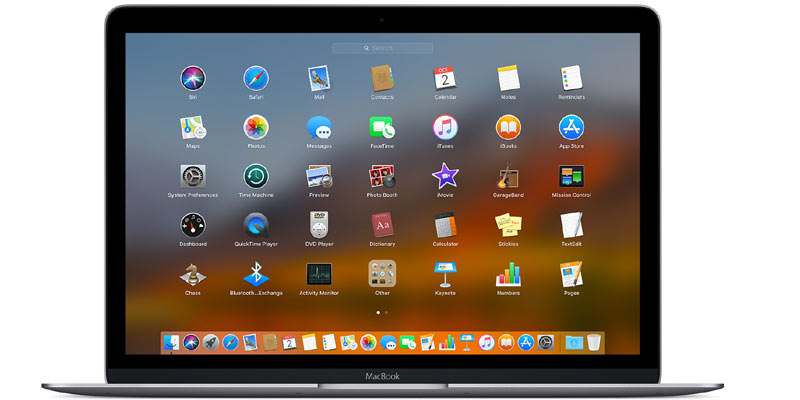Open App Store from the Dock

pyautogui.click(x=526, y=342)
